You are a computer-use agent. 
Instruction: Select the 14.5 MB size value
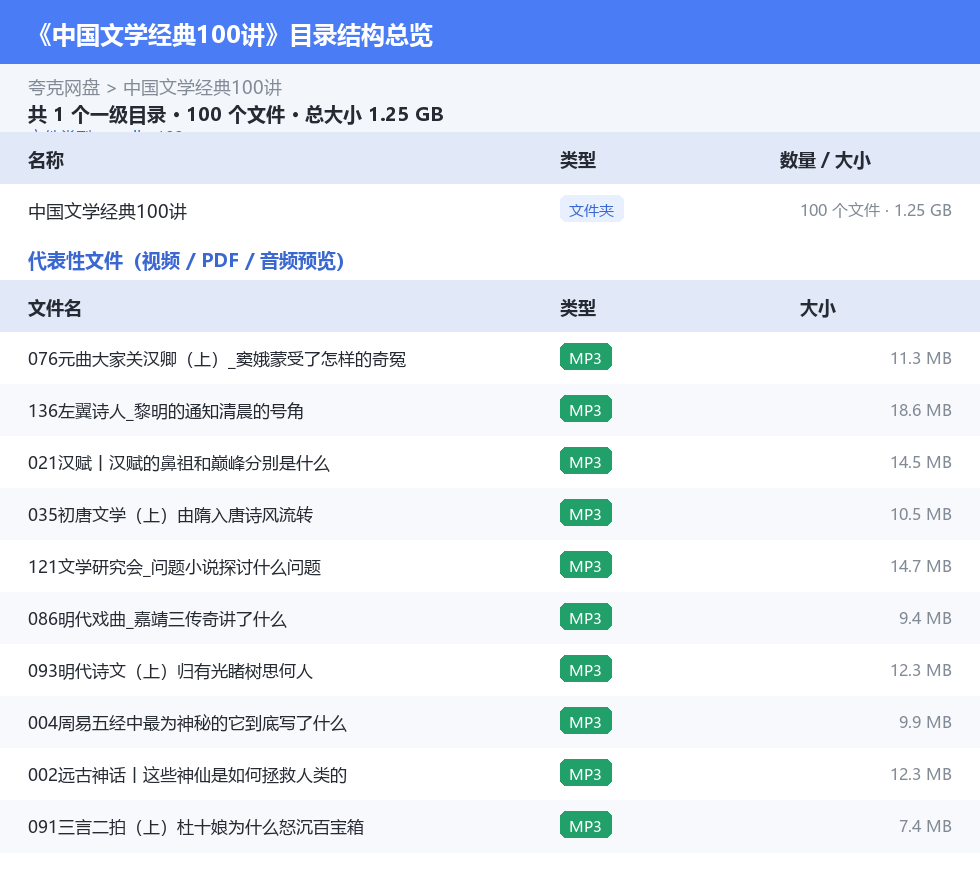[x=921, y=462]
